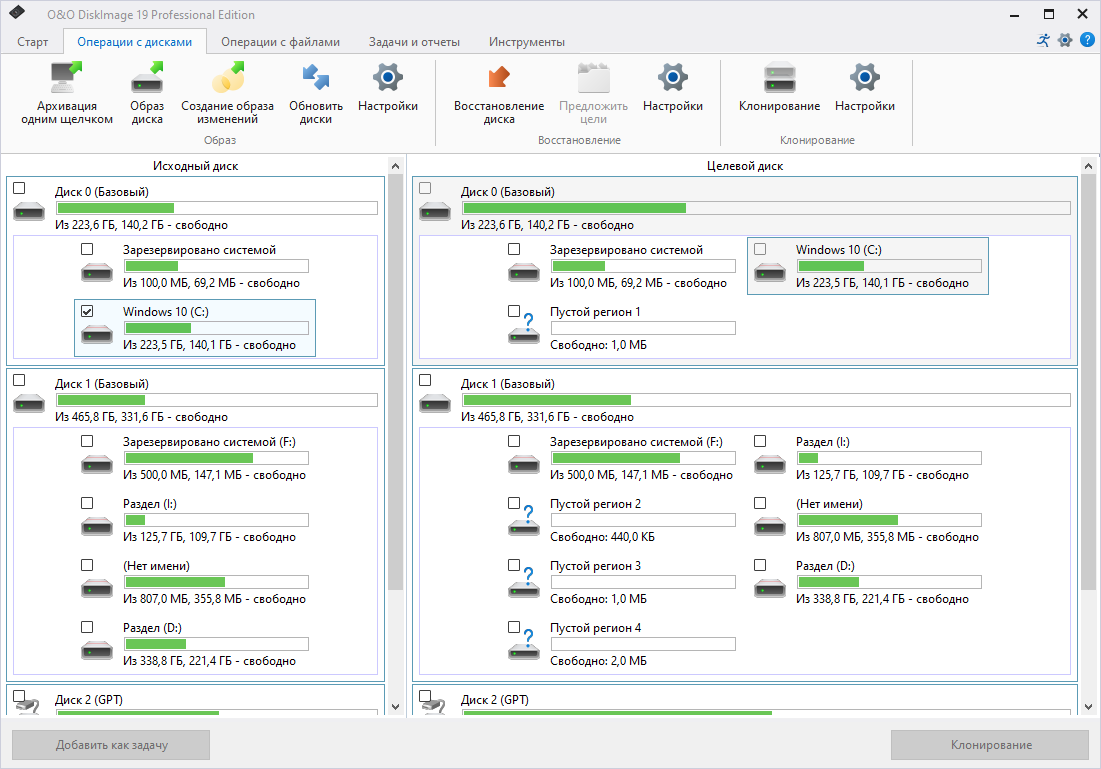The image size is (1101, 769).
Task: Click target Диск 0 usage bar
Action: coord(766,208)
